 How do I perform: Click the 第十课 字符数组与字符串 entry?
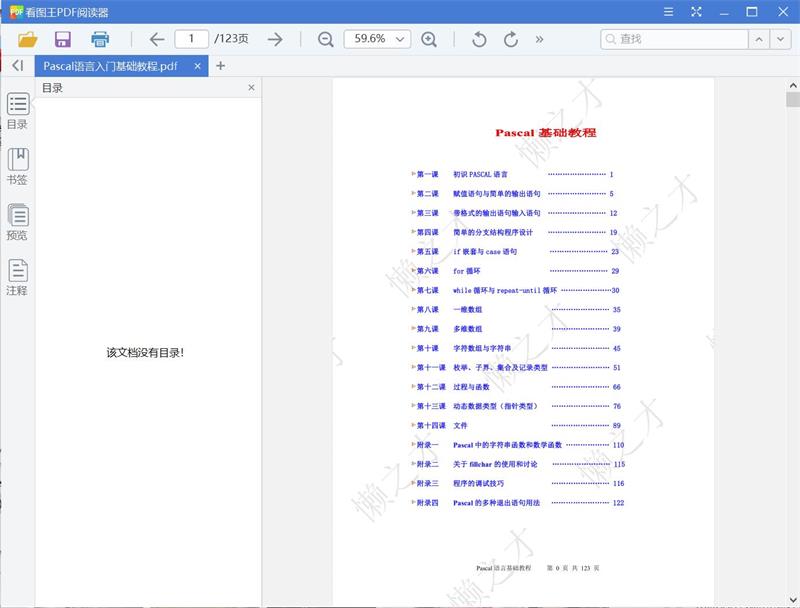point(516,348)
